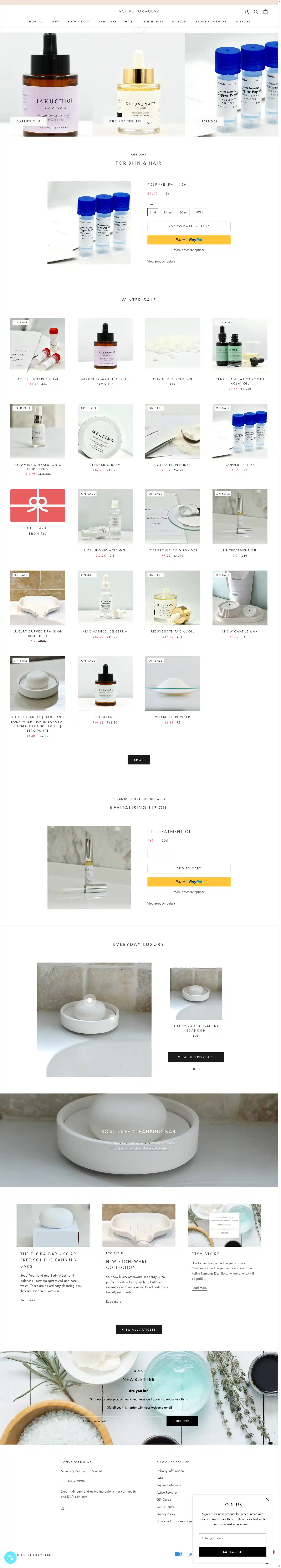
Task: Focus the popup Enter your email field
Action: click(x=232, y=1538)
